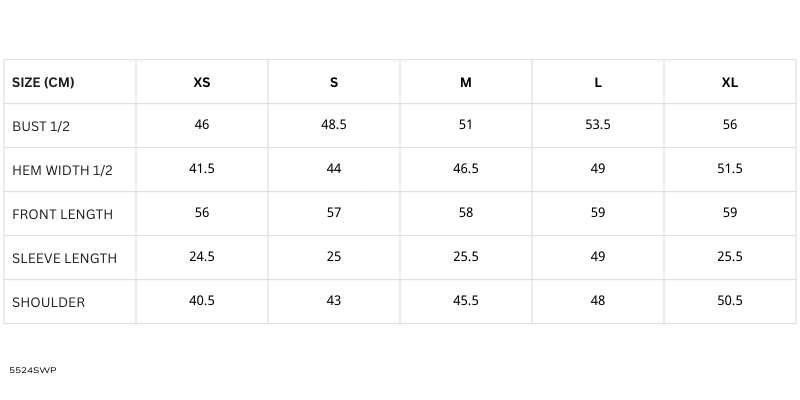
Task: Click the L bust value 53.5
Action: coord(598,125)
